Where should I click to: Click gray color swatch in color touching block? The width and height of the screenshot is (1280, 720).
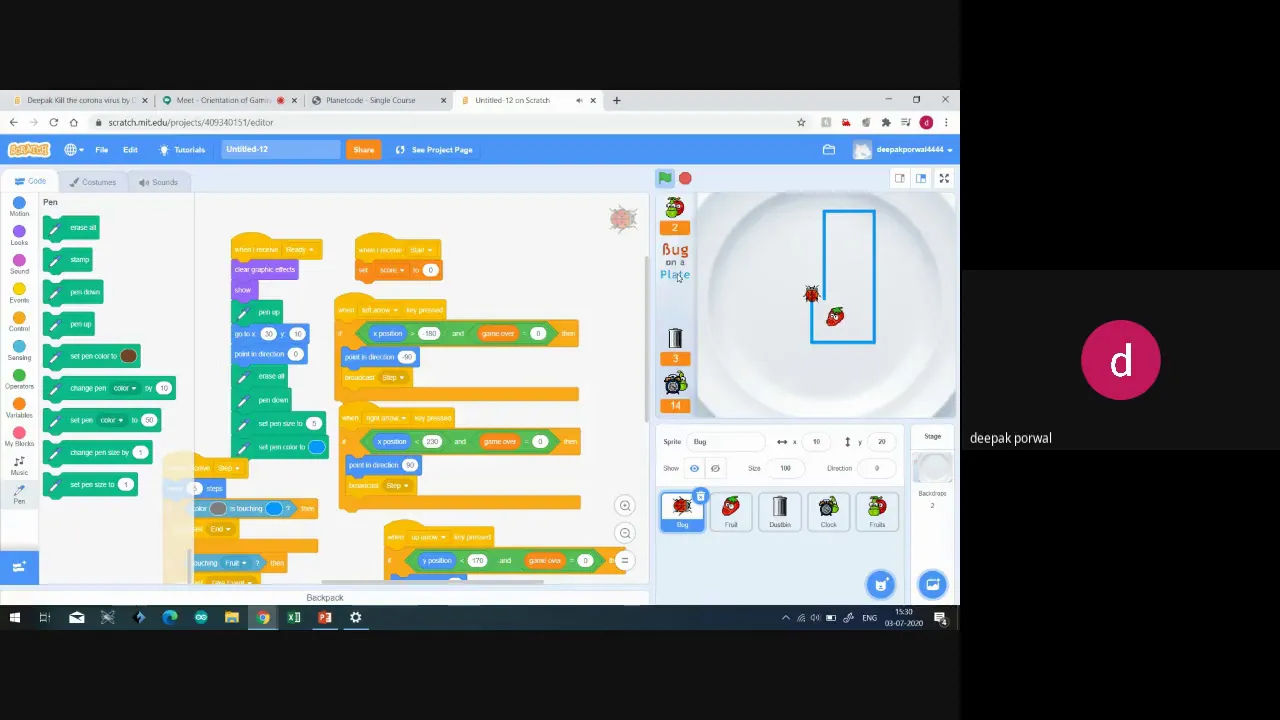pyautogui.click(x=218, y=509)
